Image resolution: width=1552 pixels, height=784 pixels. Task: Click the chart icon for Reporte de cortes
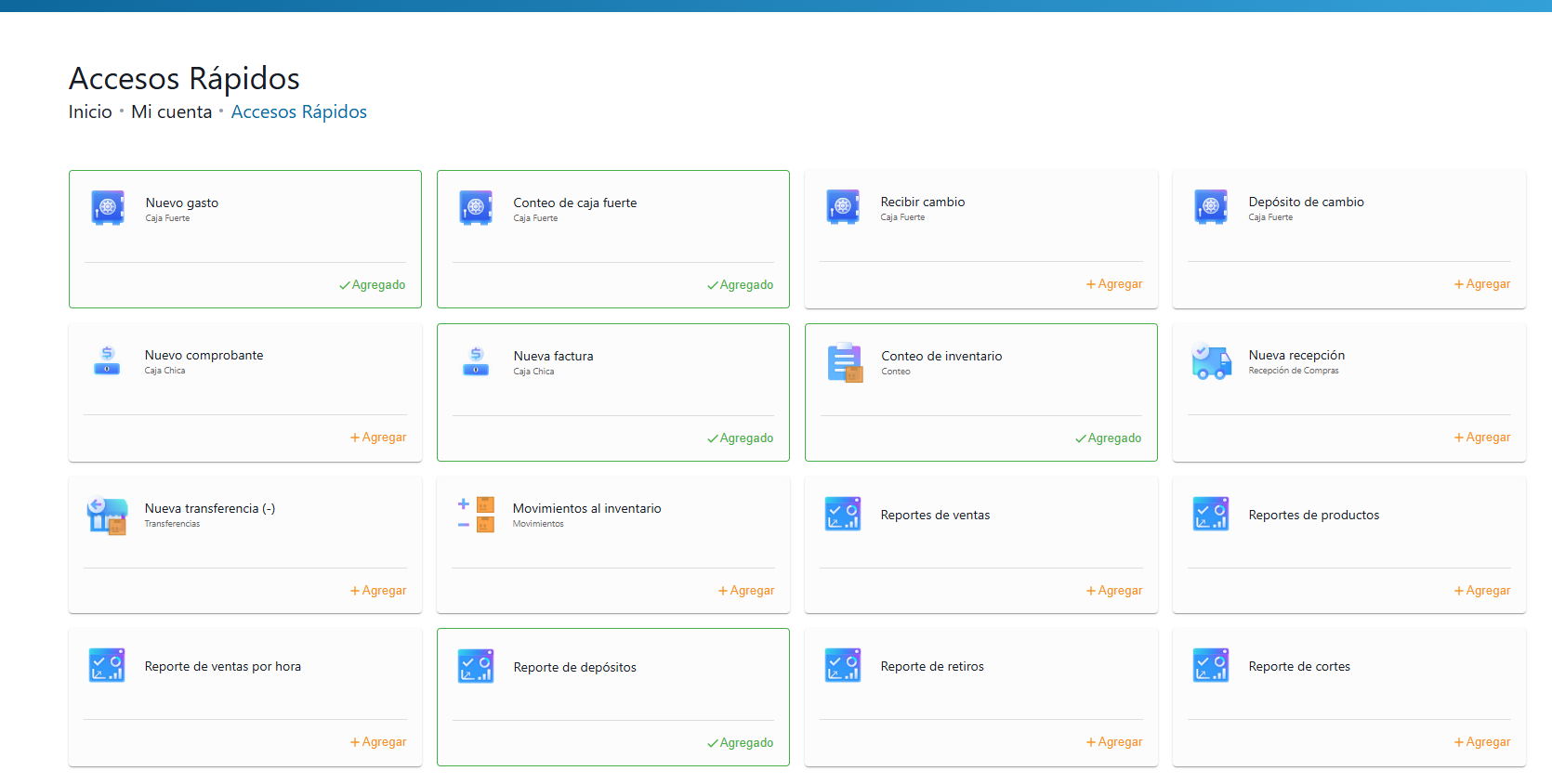[1211, 666]
